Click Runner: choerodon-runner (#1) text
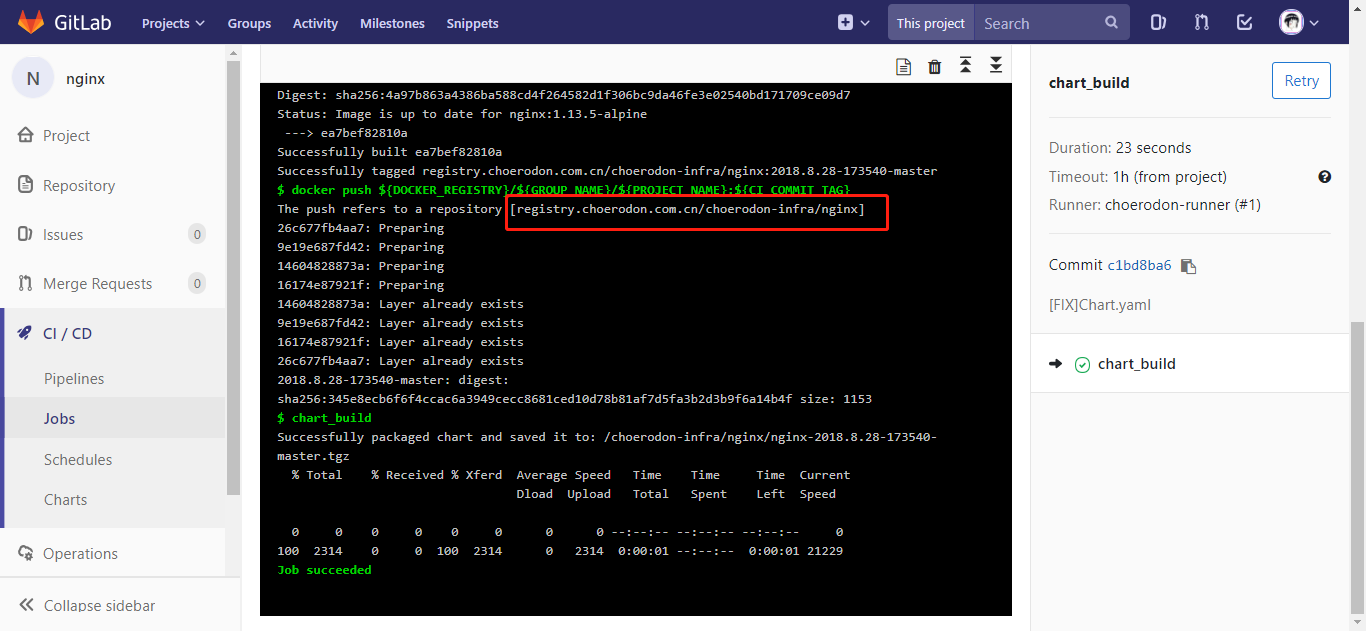Viewport: 1366px width, 631px height. [1155, 205]
